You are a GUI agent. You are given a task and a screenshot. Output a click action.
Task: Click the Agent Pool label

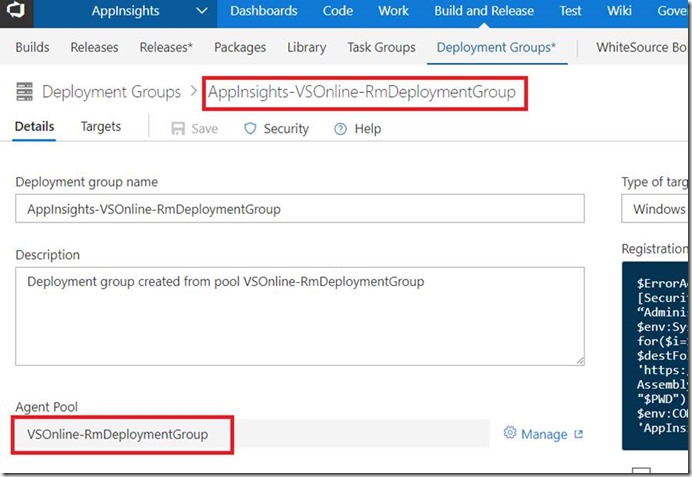coord(46,407)
